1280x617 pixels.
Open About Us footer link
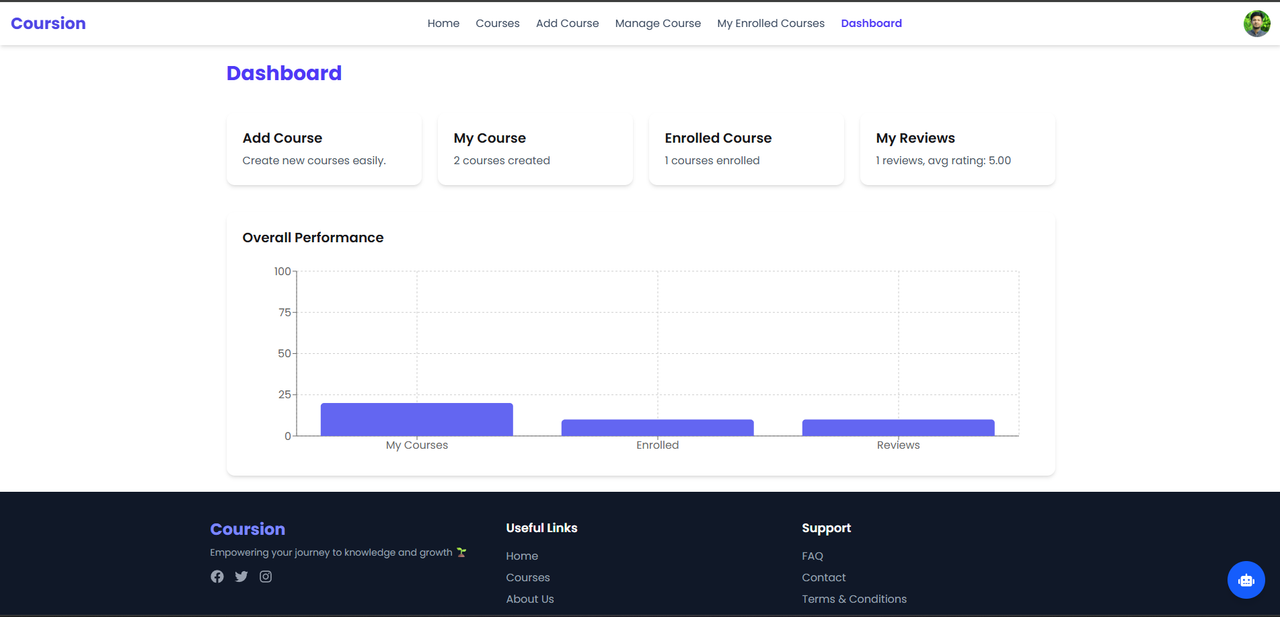click(530, 599)
